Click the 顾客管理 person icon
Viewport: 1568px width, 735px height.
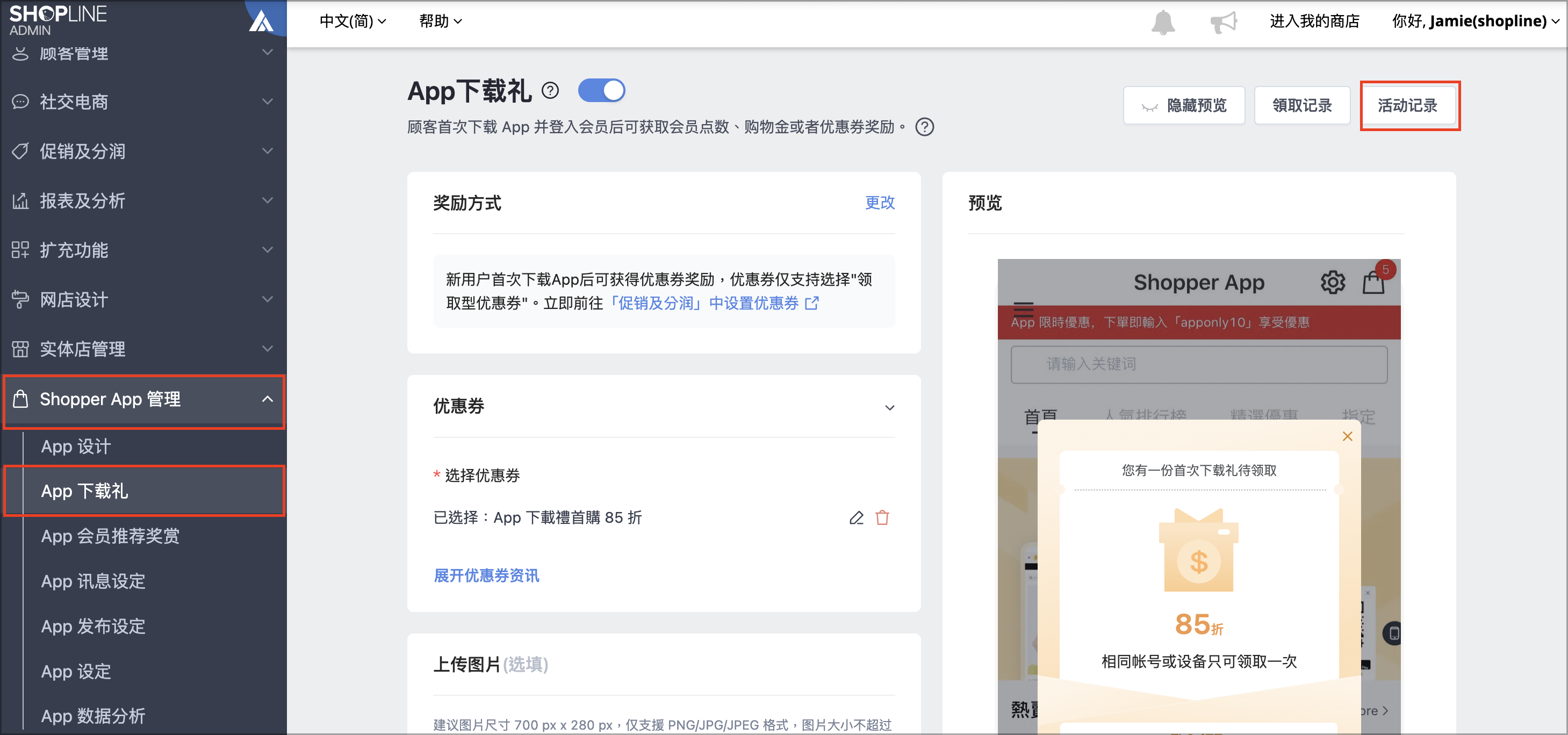point(20,54)
